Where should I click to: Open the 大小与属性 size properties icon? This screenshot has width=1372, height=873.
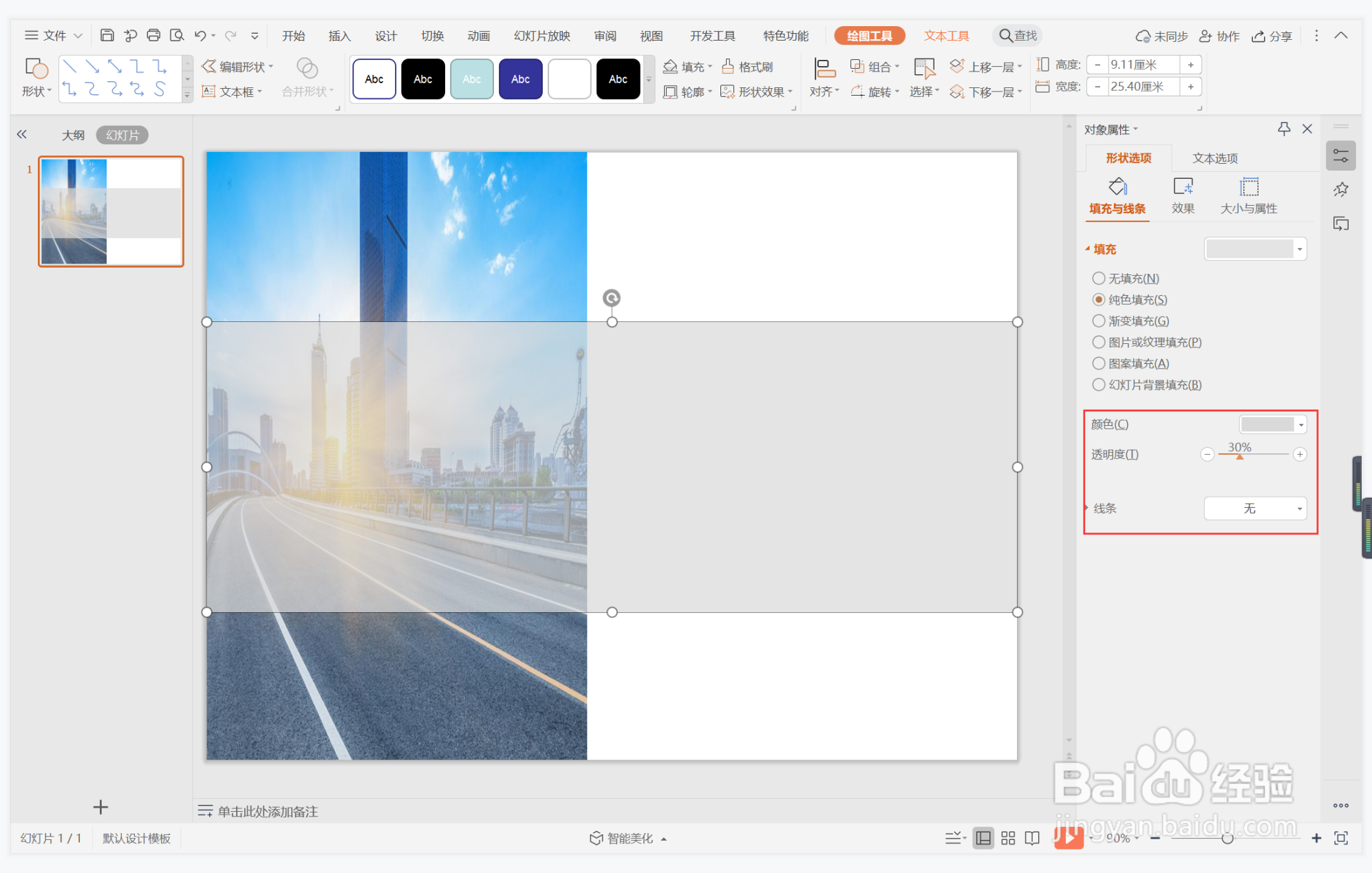(1248, 187)
